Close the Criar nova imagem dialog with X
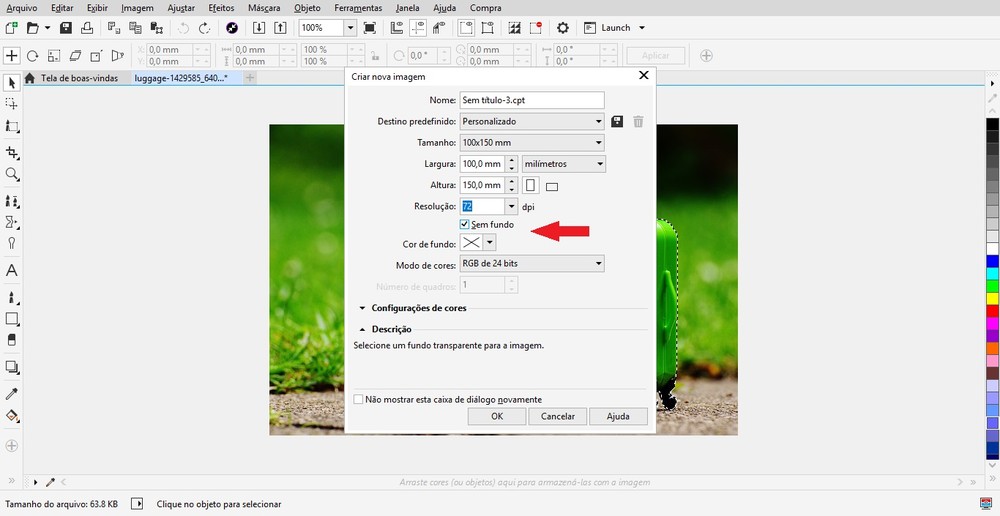 pos(643,75)
